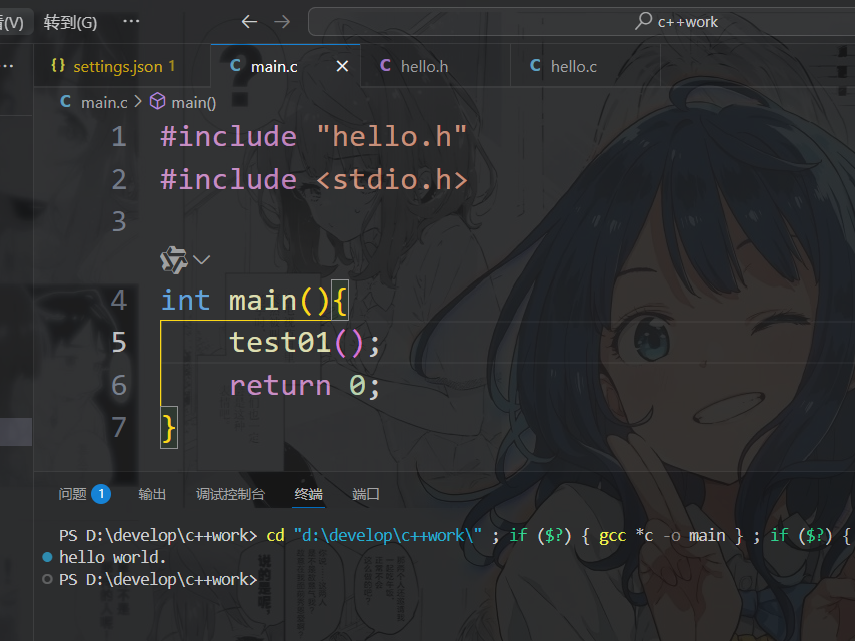Select the 终端 terminal tab
The width and height of the screenshot is (855, 641).
309,494
